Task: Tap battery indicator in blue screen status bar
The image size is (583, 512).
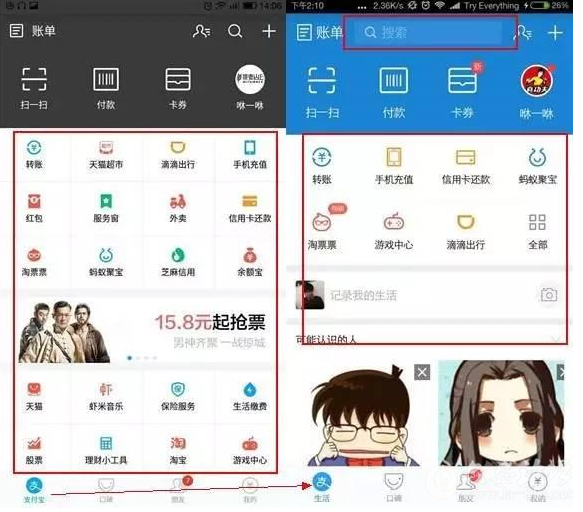Action: pyautogui.click(x=539, y=6)
